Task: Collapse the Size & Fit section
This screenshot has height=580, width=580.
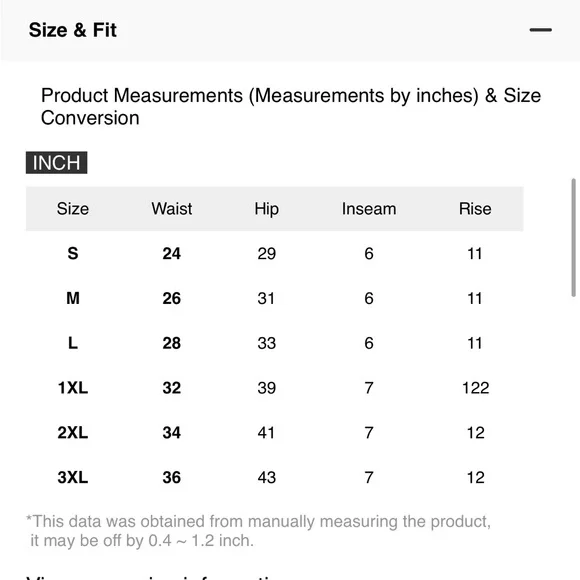Action: coord(540,30)
